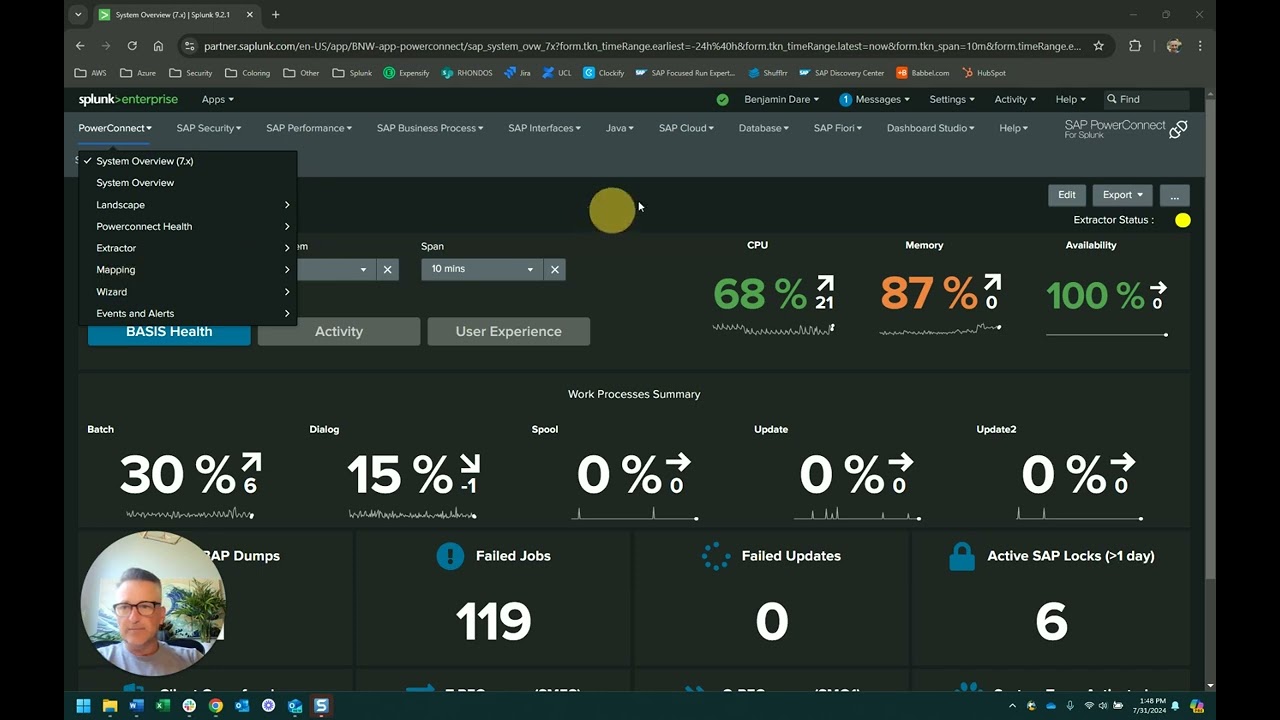Click the Splunk enterprise logo
The image size is (1280, 720).
point(128,99)
